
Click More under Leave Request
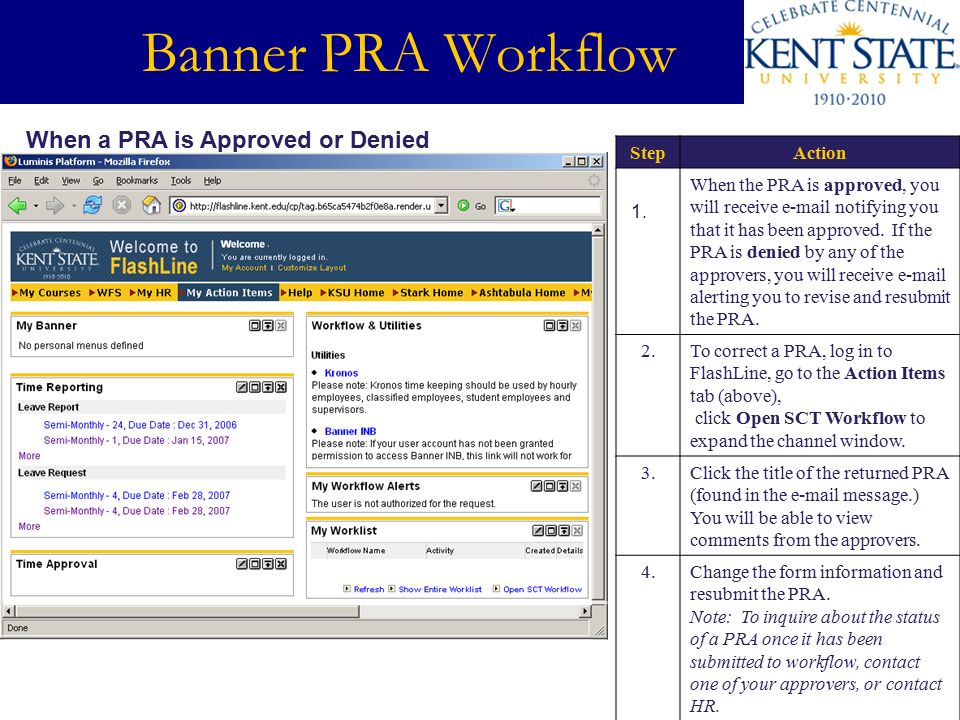[29, 526]
